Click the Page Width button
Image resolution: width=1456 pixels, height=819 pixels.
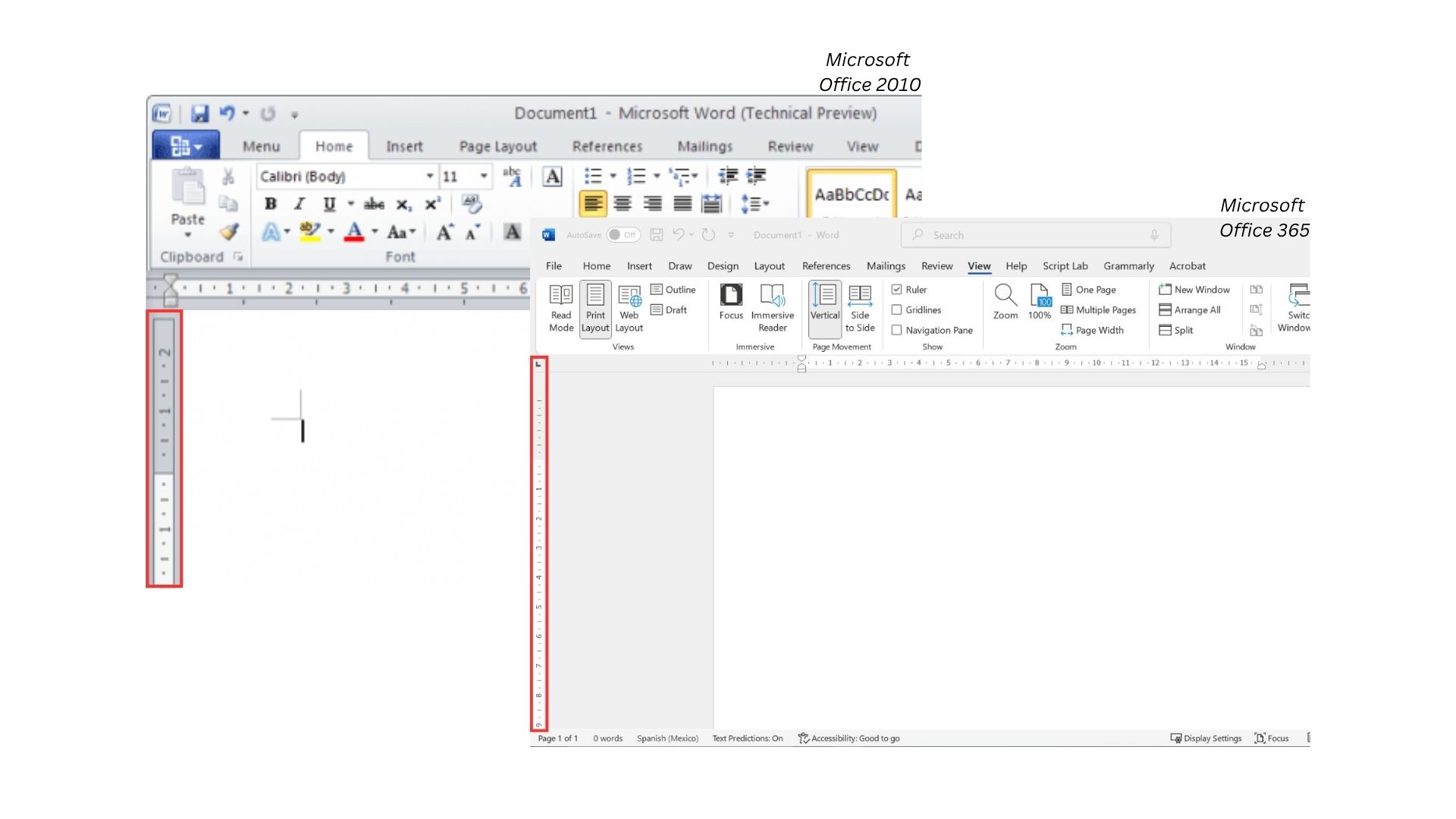tap(1092, 331)
